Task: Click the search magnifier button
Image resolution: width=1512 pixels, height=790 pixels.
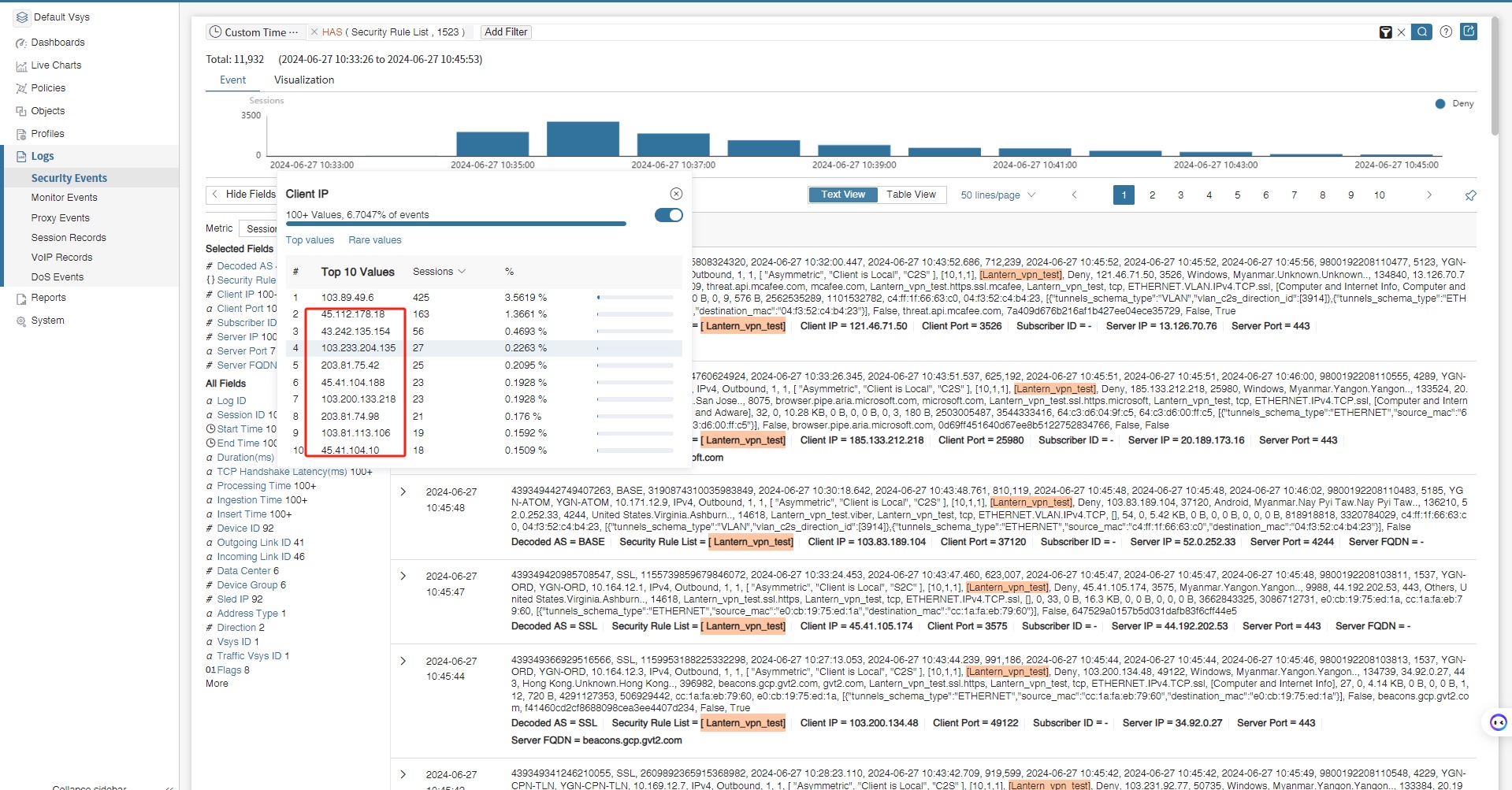Action: tap(1421, 32)
